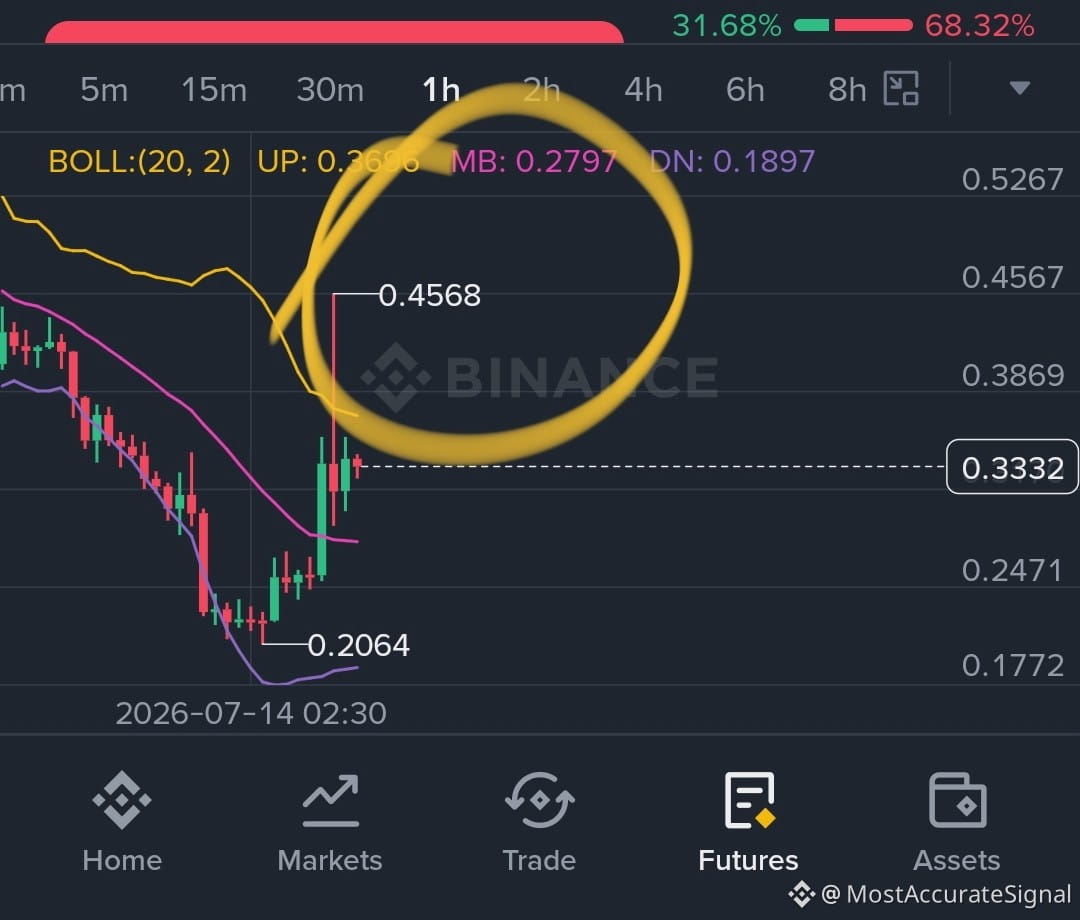Tap the date label 2026-07-14 02:30
This screenshot has height=920, width=1080.
click(x=251, y=713)
